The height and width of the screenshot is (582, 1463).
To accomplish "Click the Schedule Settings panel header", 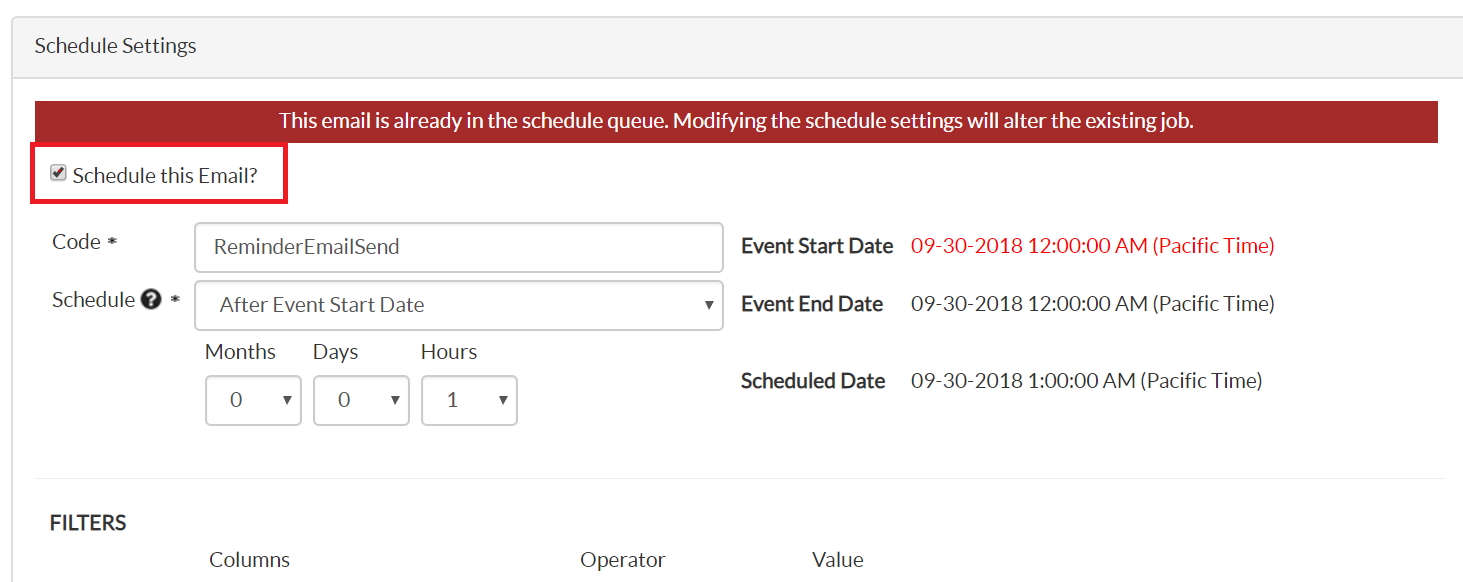I will tap(115, 46).
